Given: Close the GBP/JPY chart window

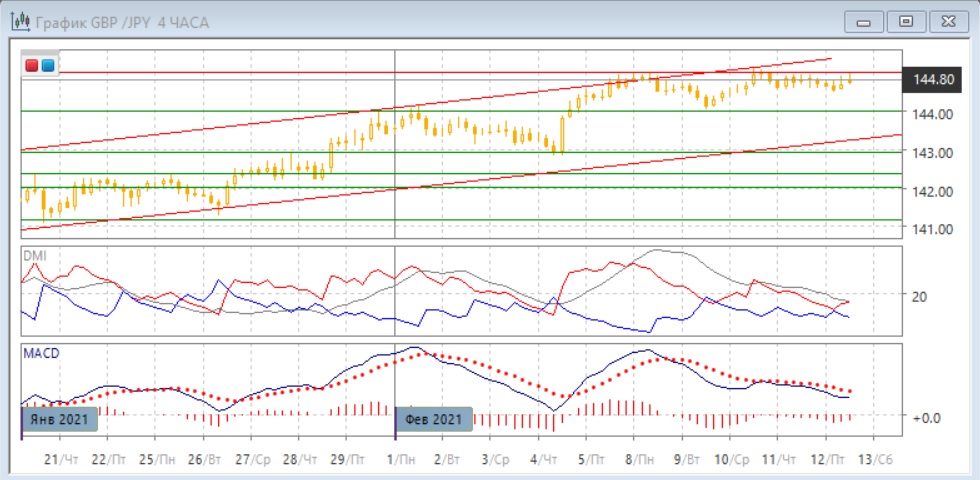Looking at the screenshot, I should pyautogui.click(x=945, y=21).
